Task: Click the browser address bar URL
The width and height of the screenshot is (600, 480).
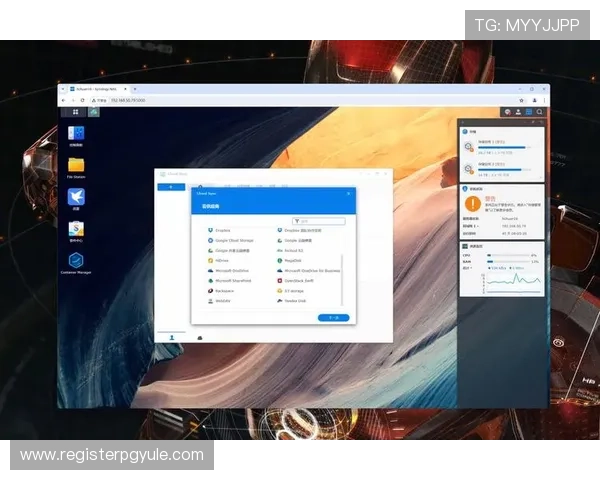Action: 128,100
